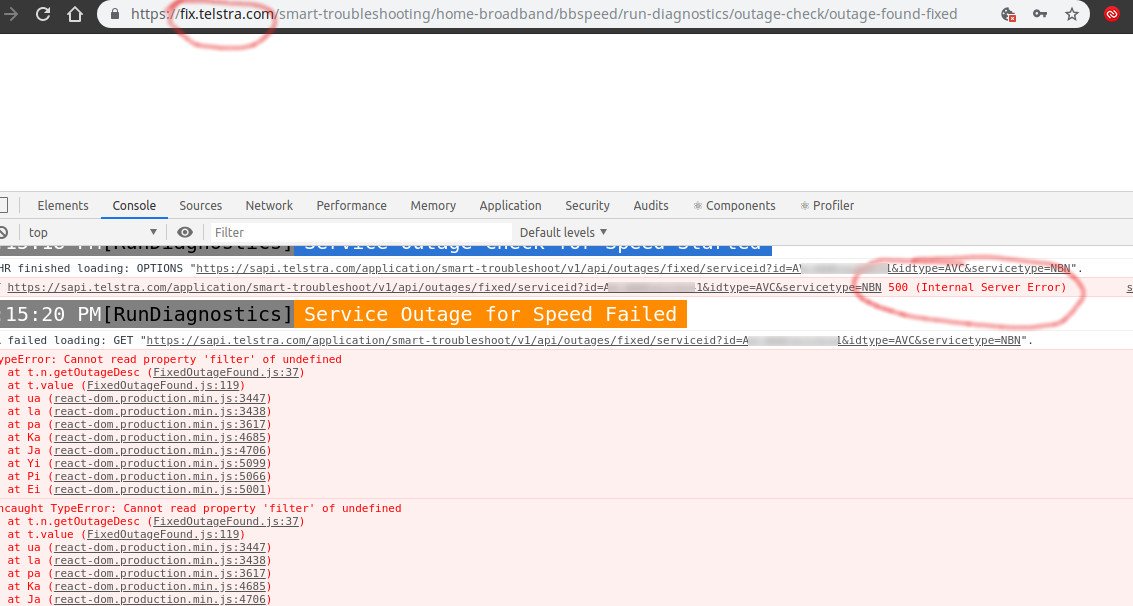Open the 'top' JavaScript context dropdown
The height and width of the screenshot is (606, 1133).
coord(92,232)
